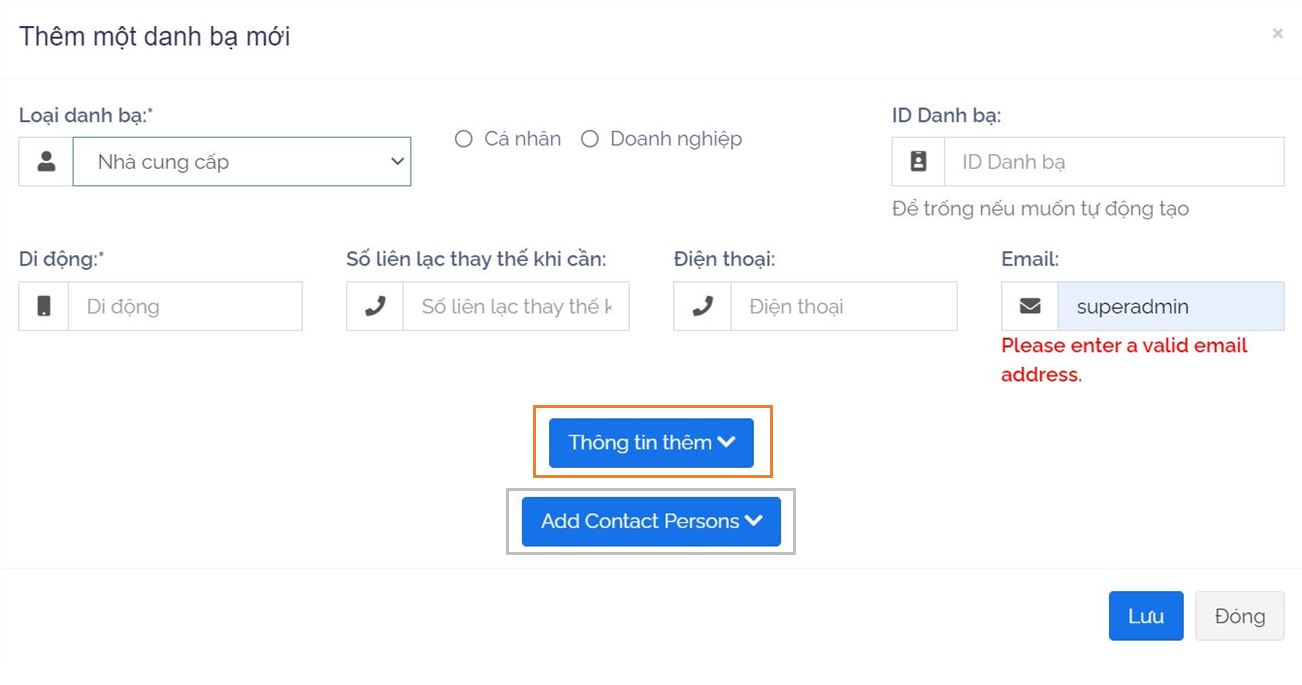Expand the Thông tin thêm section
This screenshot has width=1302, height=685.
651,442
